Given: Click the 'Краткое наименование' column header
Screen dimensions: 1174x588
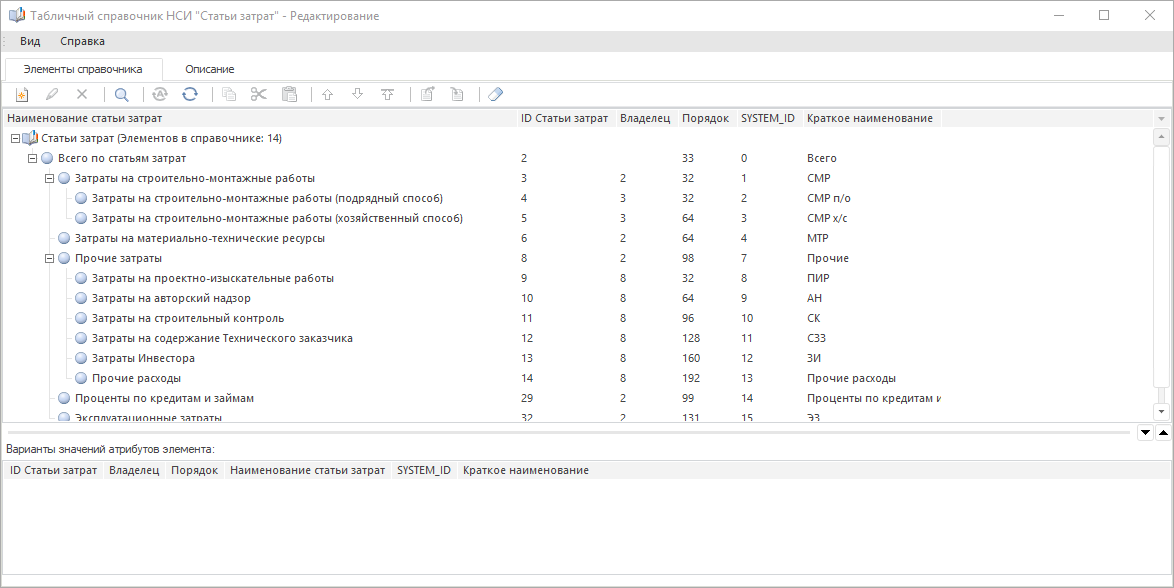Looking at the screenshot, I should pos(869,118).
